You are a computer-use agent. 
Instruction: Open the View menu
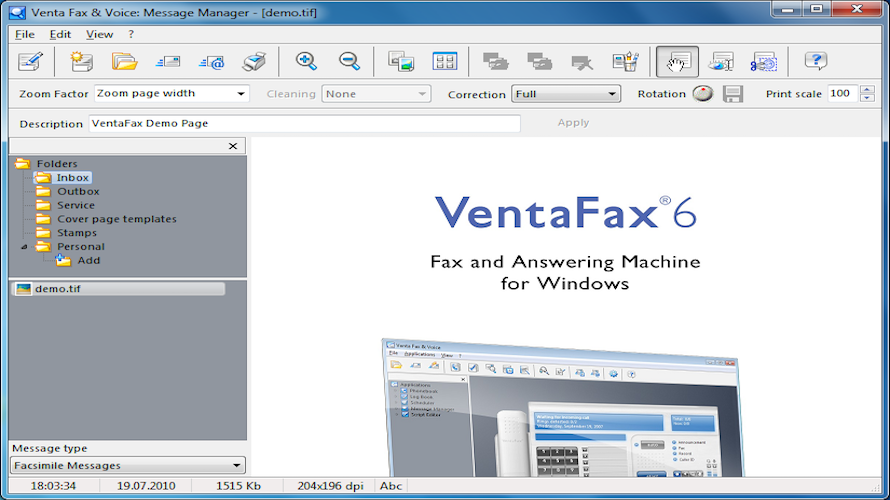tap(99, 34)
